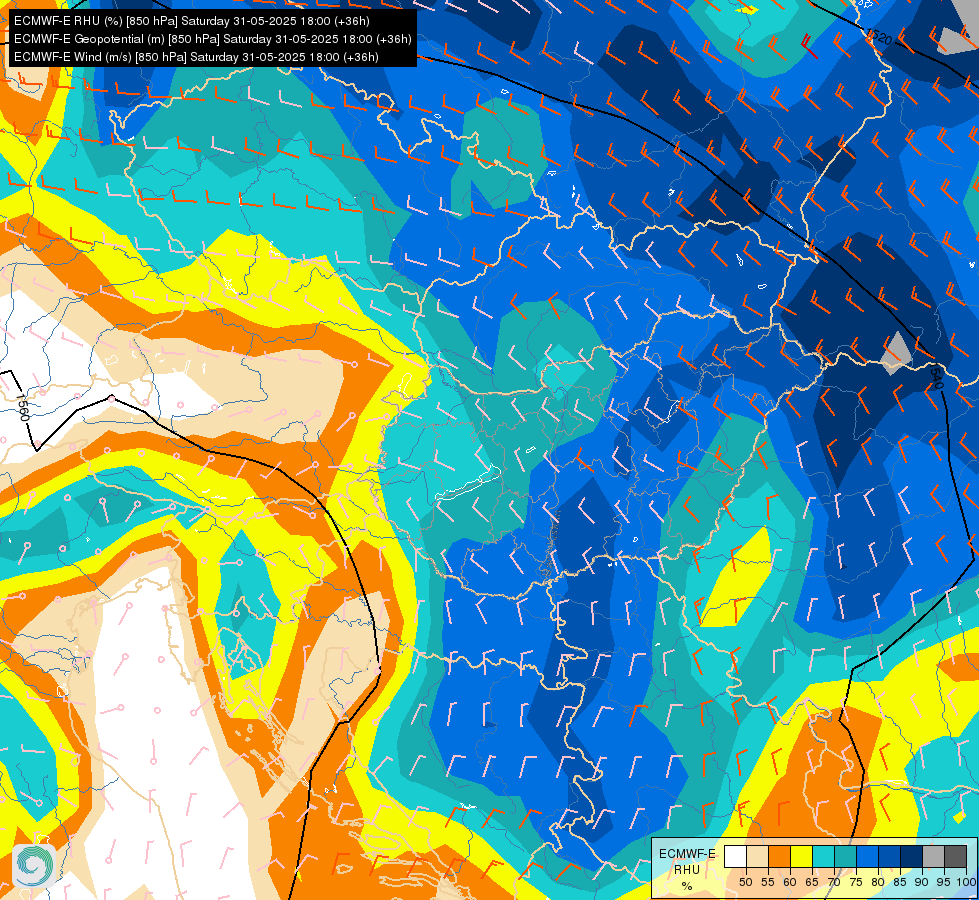Click the light gray legend swatch for 90-95%
Image resolution: width=979 pixels, height=900 pixels.
pyautogui.click(x=933, y=856)
